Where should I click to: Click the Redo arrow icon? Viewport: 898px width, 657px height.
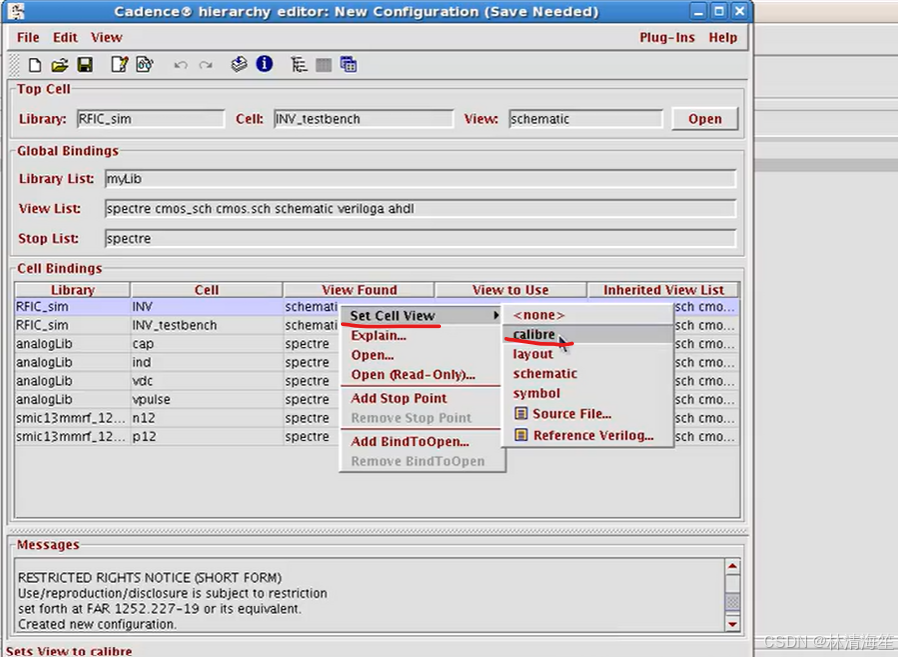point(206,65)
